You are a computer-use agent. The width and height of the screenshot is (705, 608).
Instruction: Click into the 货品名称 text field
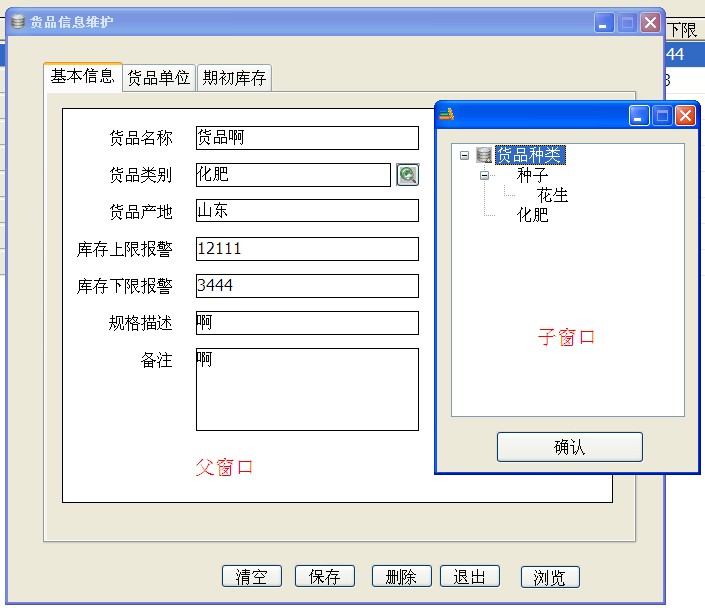tap(306, 138)
